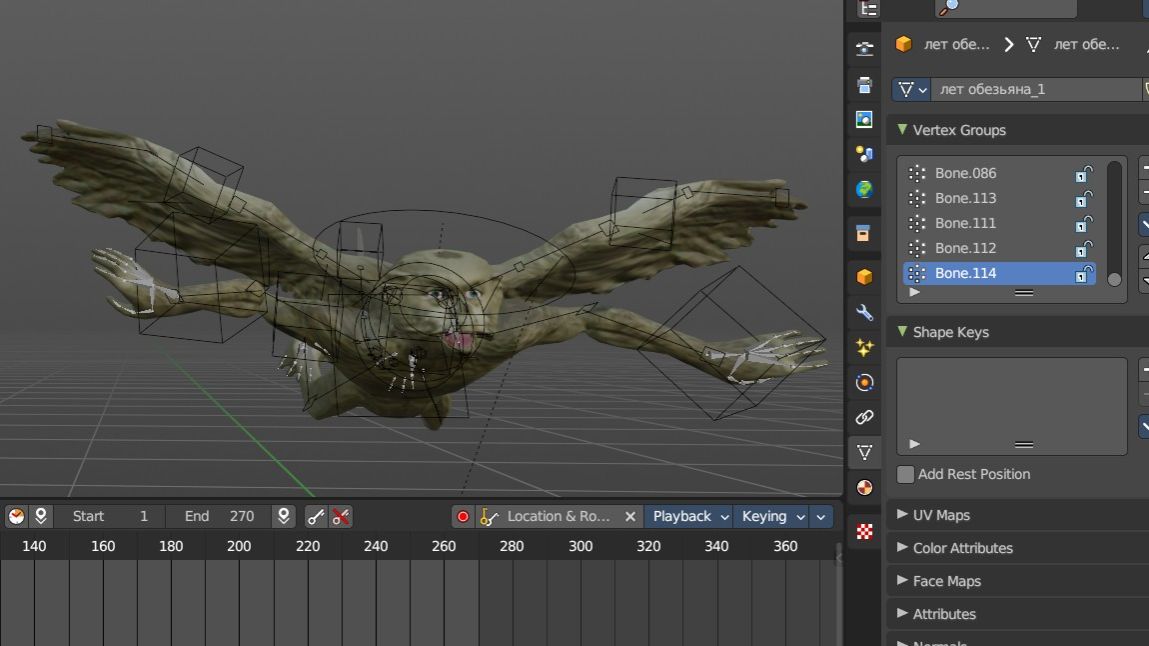Open the Render properties tab
The height and width of the screenshot is (646, 1149).
coord(865,49)
